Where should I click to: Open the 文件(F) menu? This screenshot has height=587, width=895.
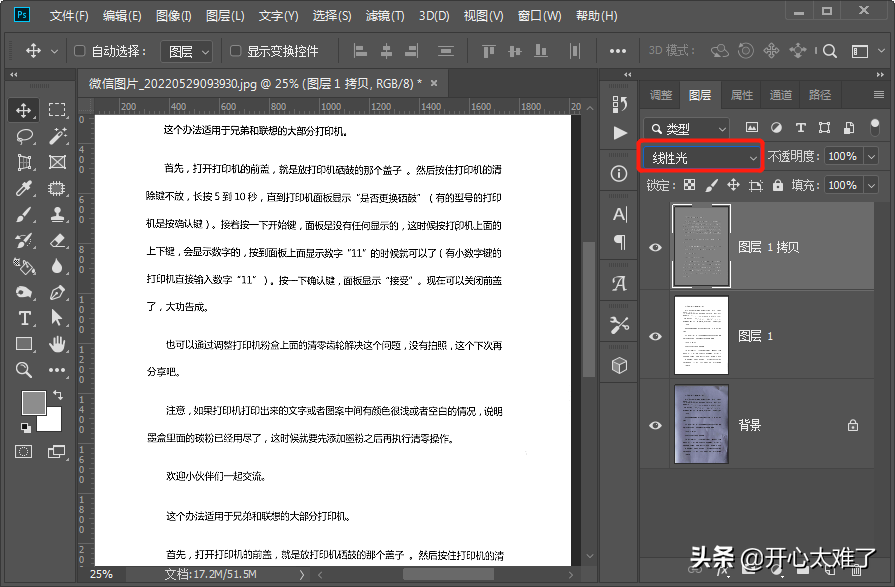tap(69, 16)
